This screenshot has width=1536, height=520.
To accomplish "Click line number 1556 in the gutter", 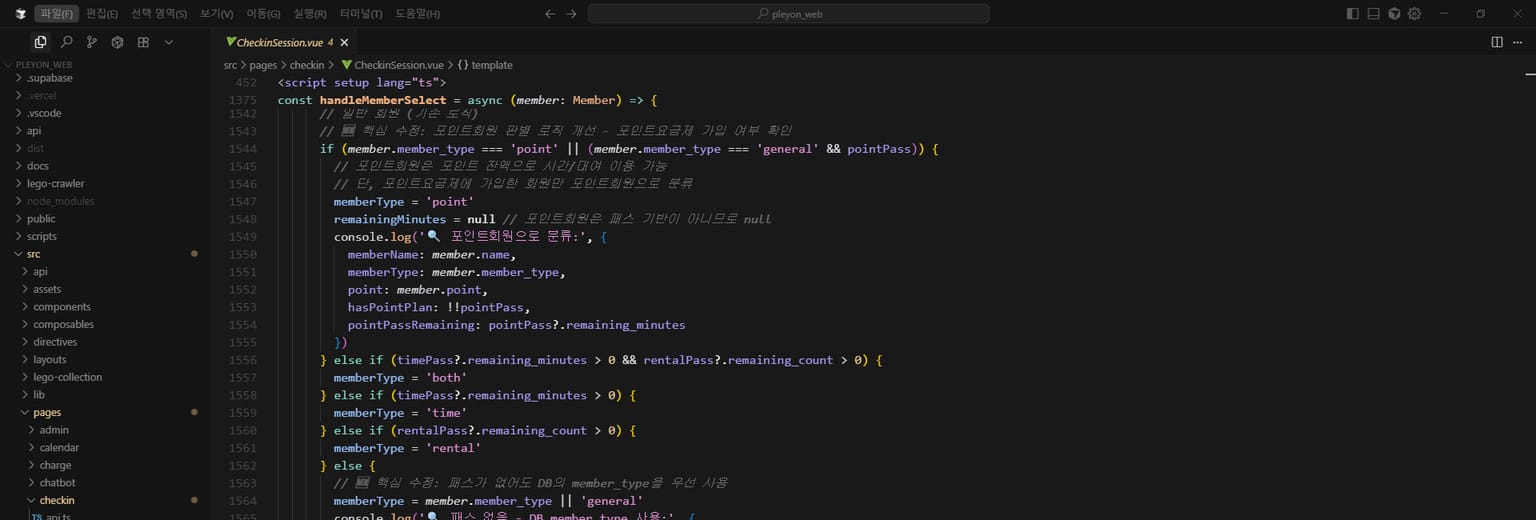I will pyautogui.click(x=243, y=360).
